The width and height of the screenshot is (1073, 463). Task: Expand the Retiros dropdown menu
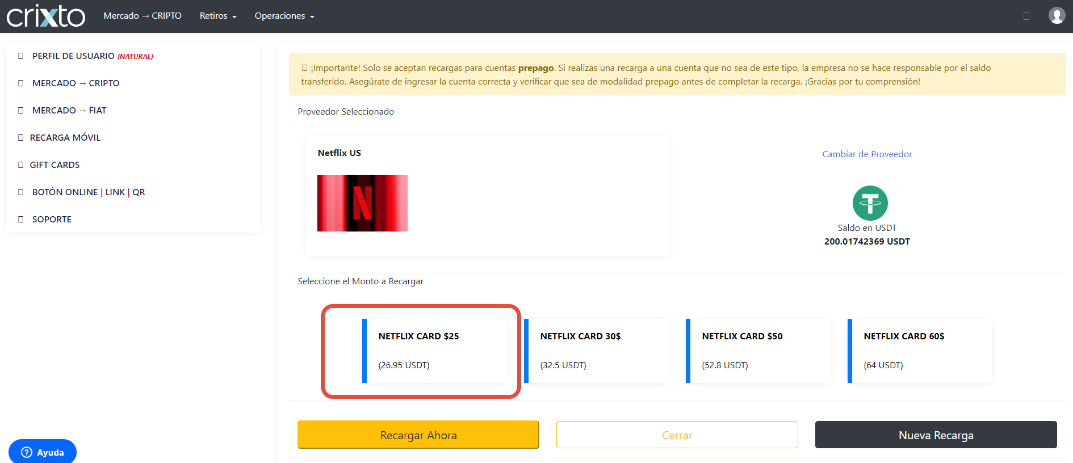[218, 16]
